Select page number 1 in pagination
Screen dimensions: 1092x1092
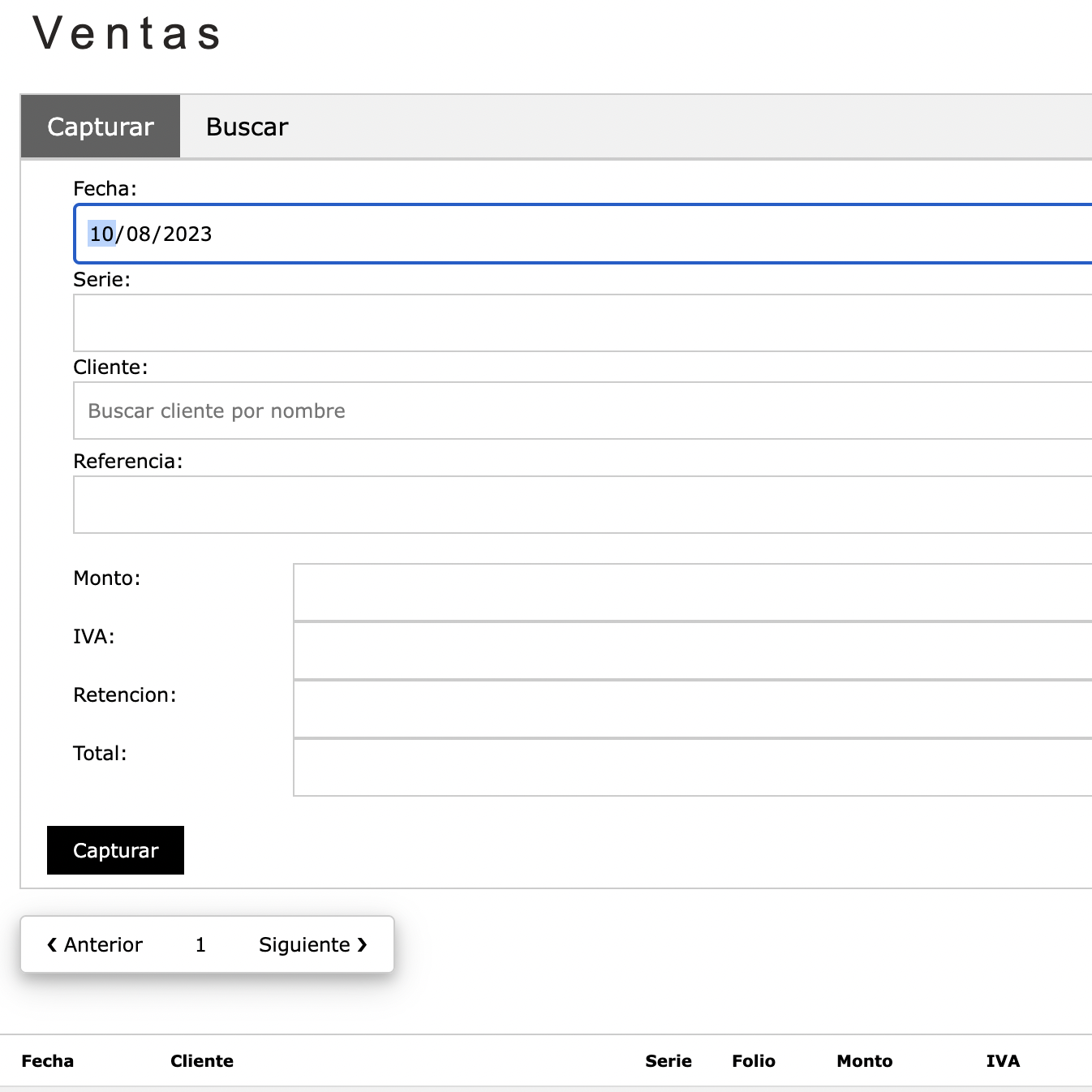(200, 944)
